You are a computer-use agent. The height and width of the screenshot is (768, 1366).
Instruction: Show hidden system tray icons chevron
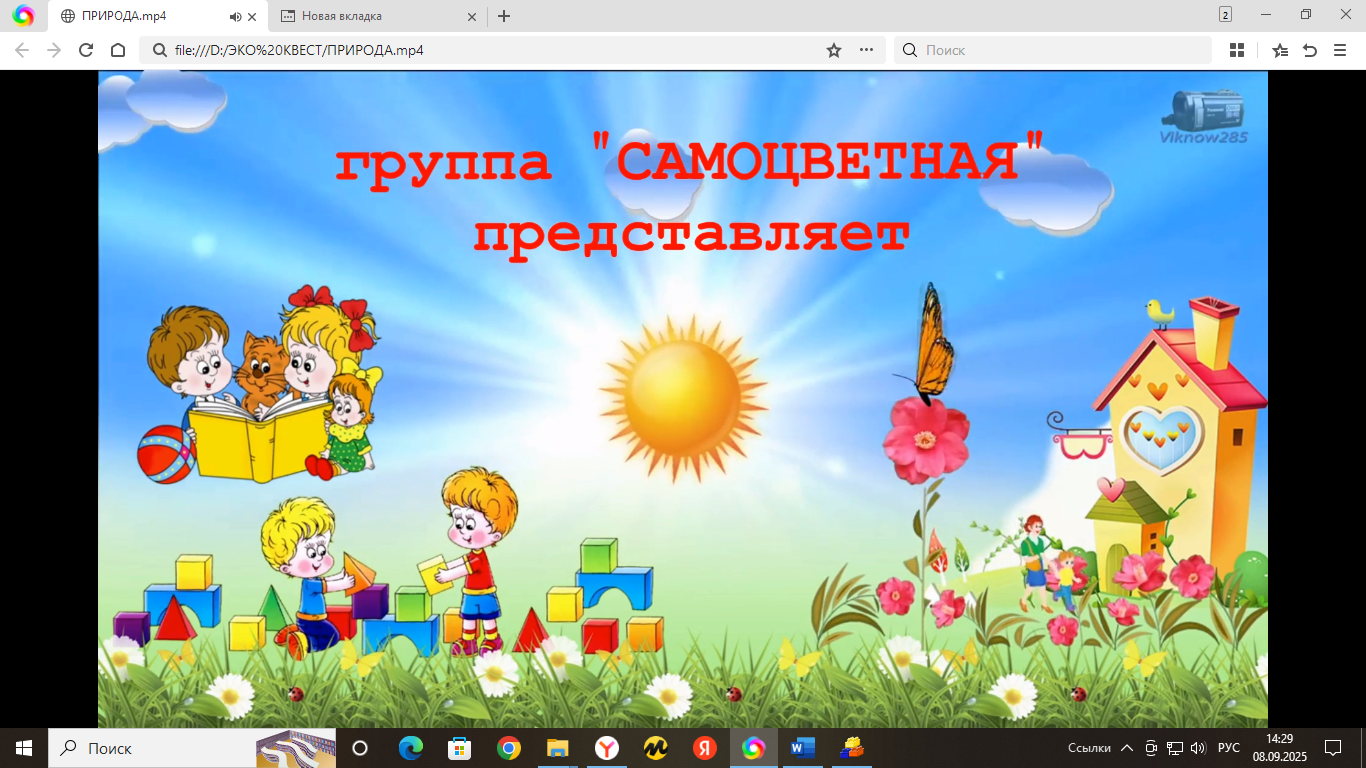tap(1127, 748)
